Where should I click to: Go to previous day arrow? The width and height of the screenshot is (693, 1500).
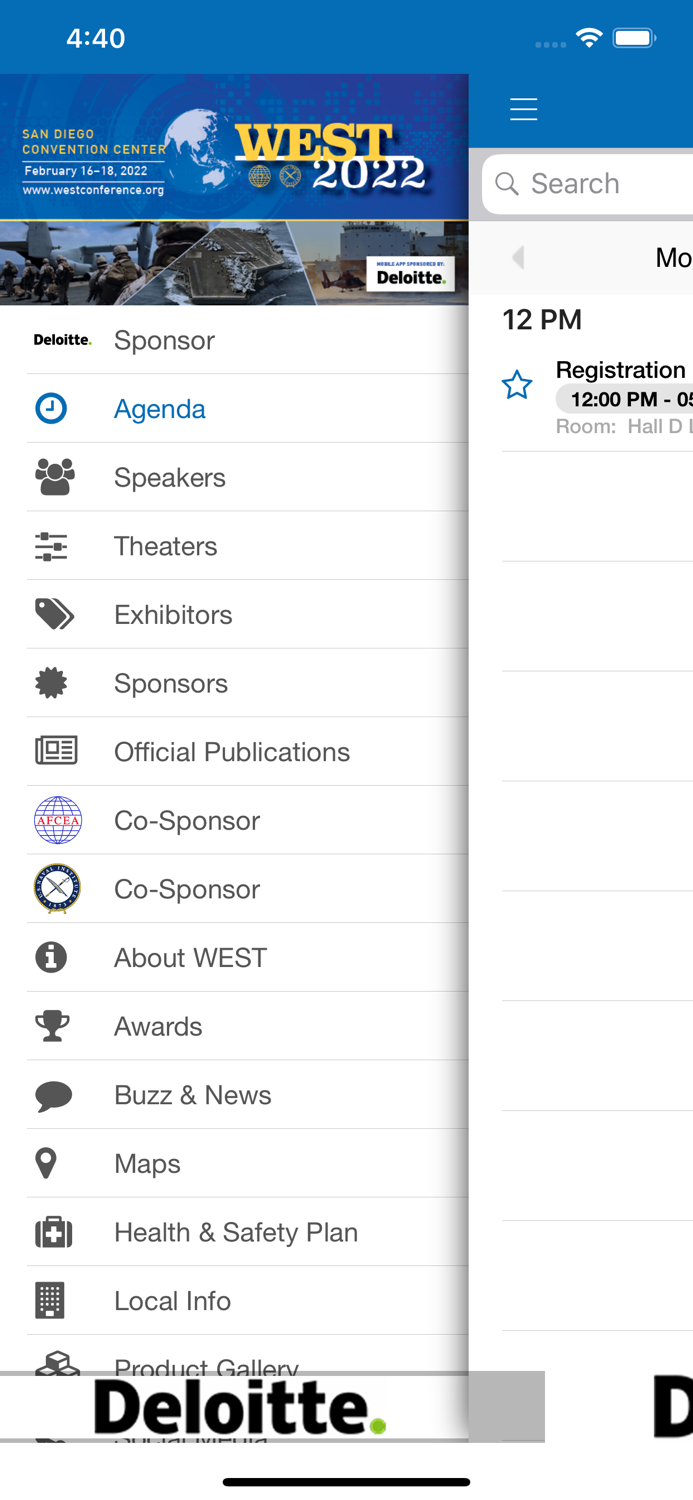pyautogui.click(x=518, y=258)
